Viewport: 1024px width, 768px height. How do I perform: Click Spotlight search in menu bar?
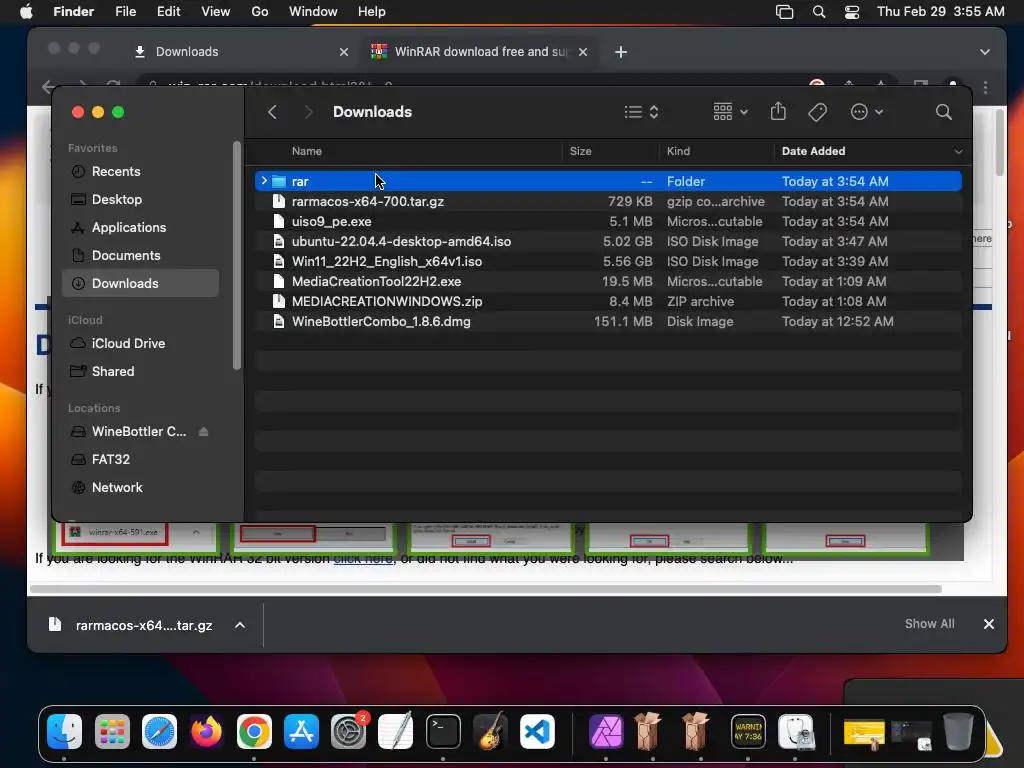pos(818,12)
